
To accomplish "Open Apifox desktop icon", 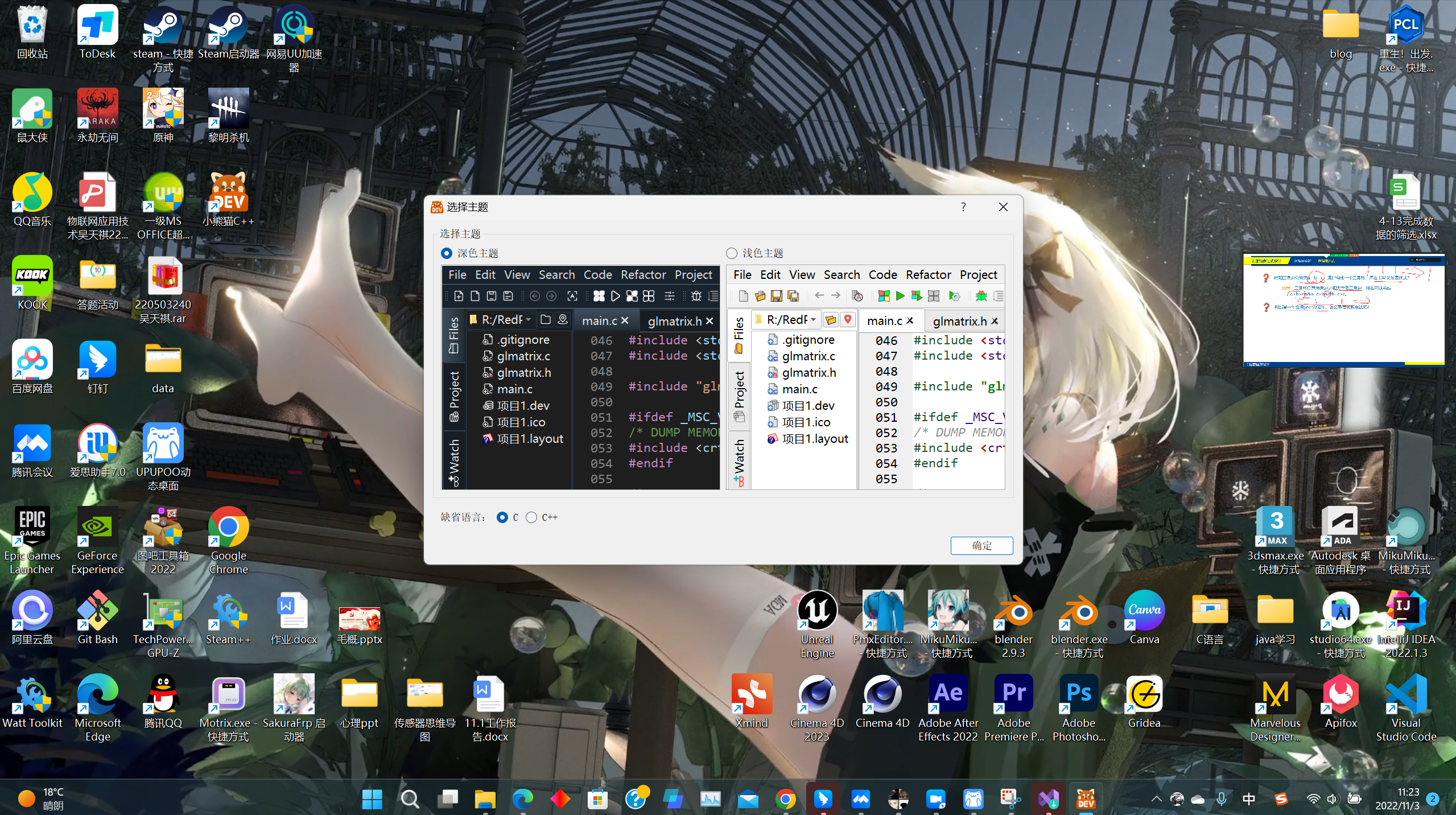I will [1340, 702].
